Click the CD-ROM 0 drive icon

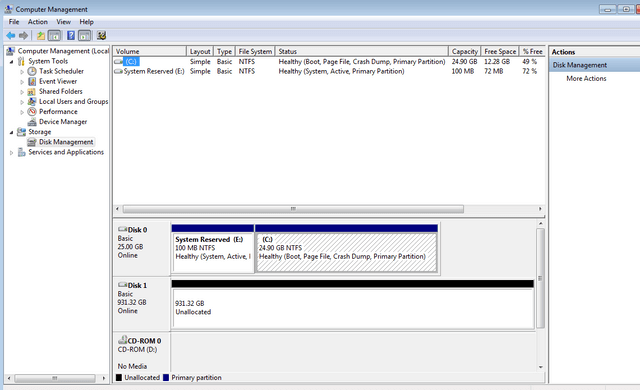[122, 339]
